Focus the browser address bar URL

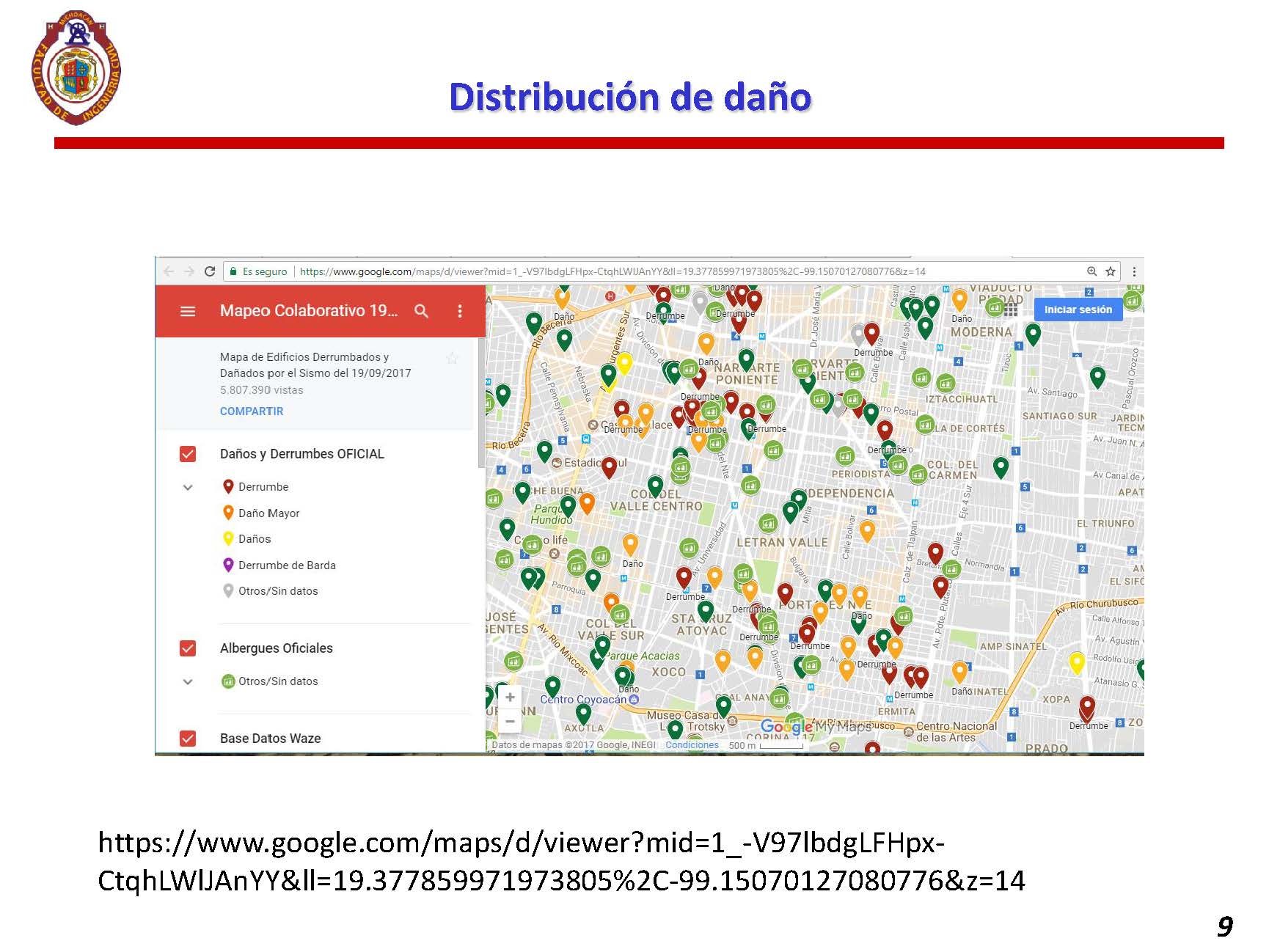pyautogui.click(x=612, y=271)
